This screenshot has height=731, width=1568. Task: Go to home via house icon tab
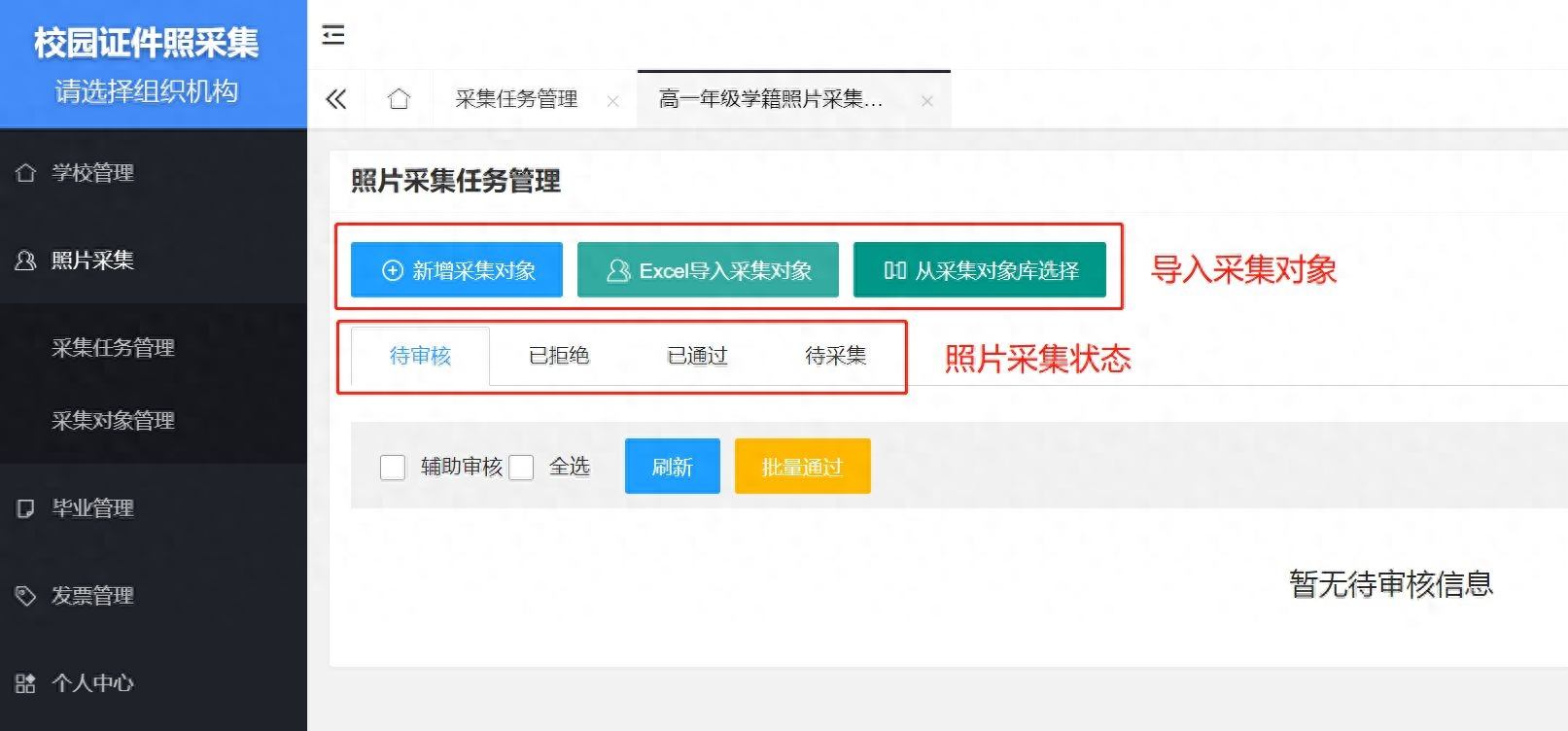[x=399, y=99]
